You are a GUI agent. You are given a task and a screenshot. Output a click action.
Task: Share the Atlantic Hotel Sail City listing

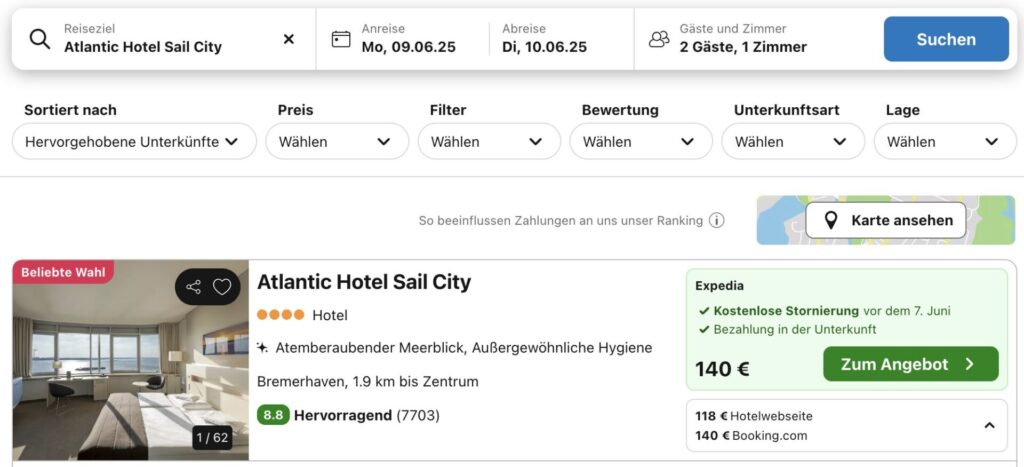[x=193, y=287]
